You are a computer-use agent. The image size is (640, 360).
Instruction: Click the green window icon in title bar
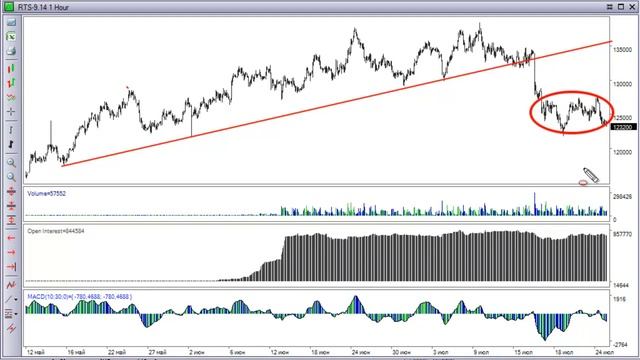click(x=9, y=7)
